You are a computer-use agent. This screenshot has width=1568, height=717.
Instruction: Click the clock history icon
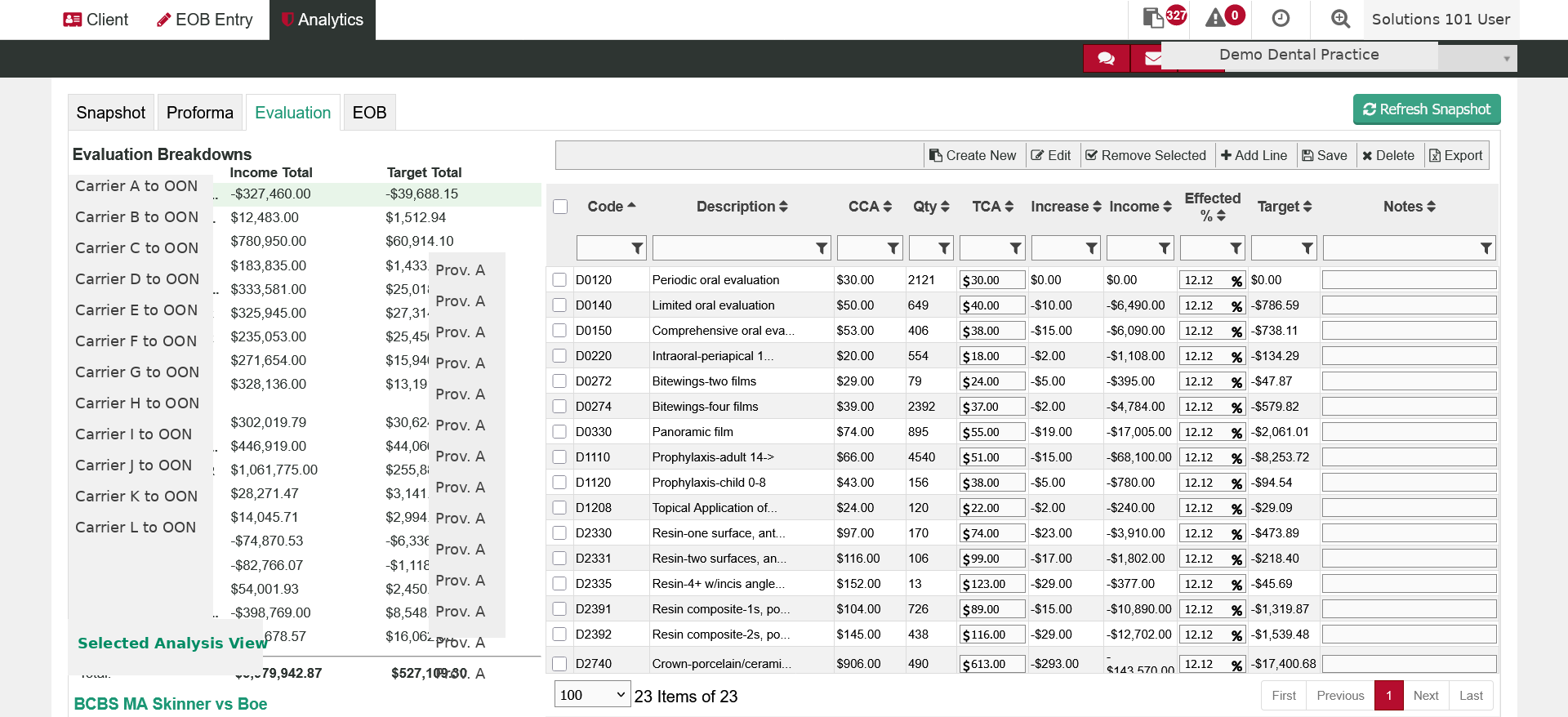[x=1281, y=18]
